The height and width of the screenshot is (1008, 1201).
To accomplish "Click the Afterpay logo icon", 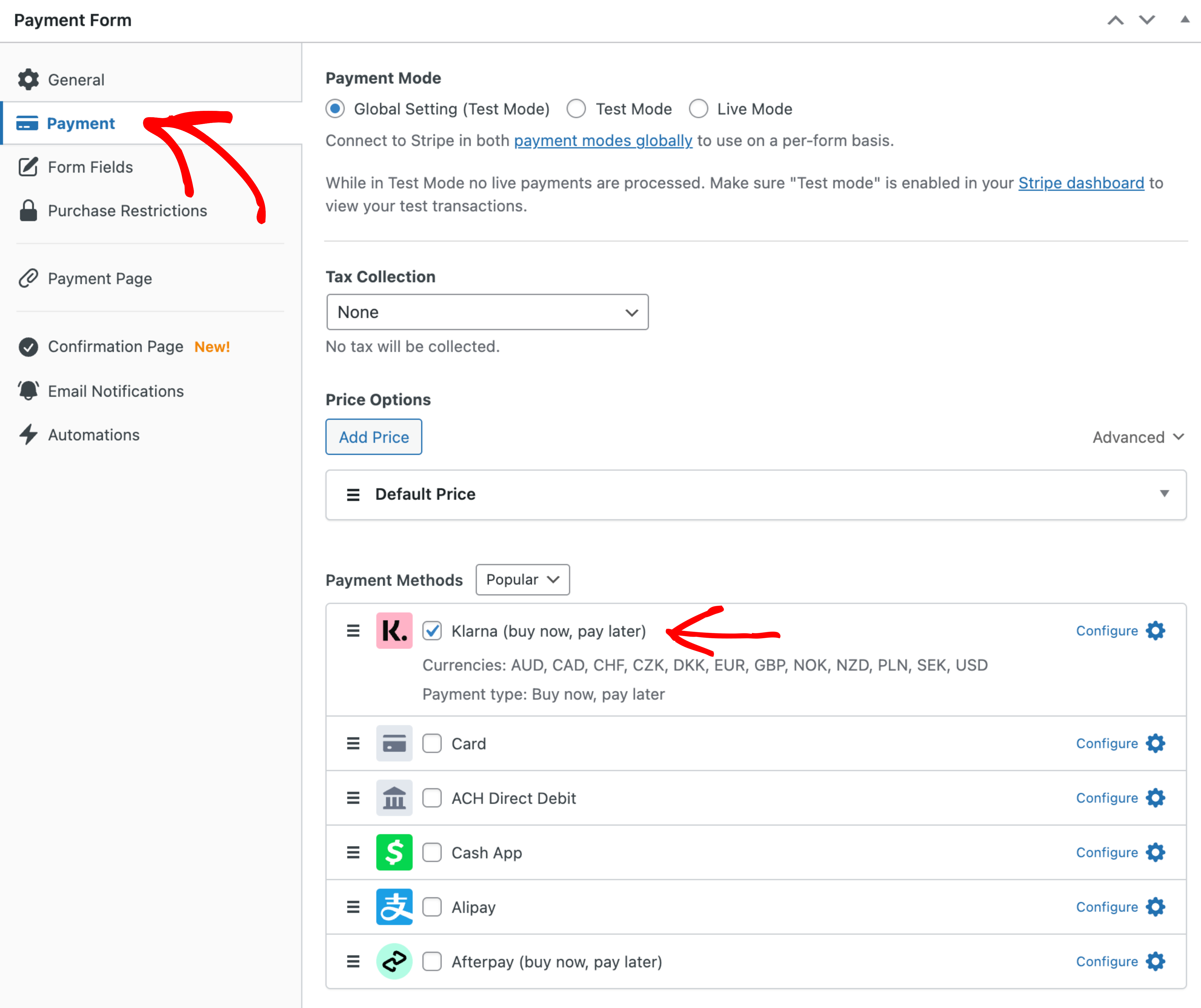I will click(394, 962).
